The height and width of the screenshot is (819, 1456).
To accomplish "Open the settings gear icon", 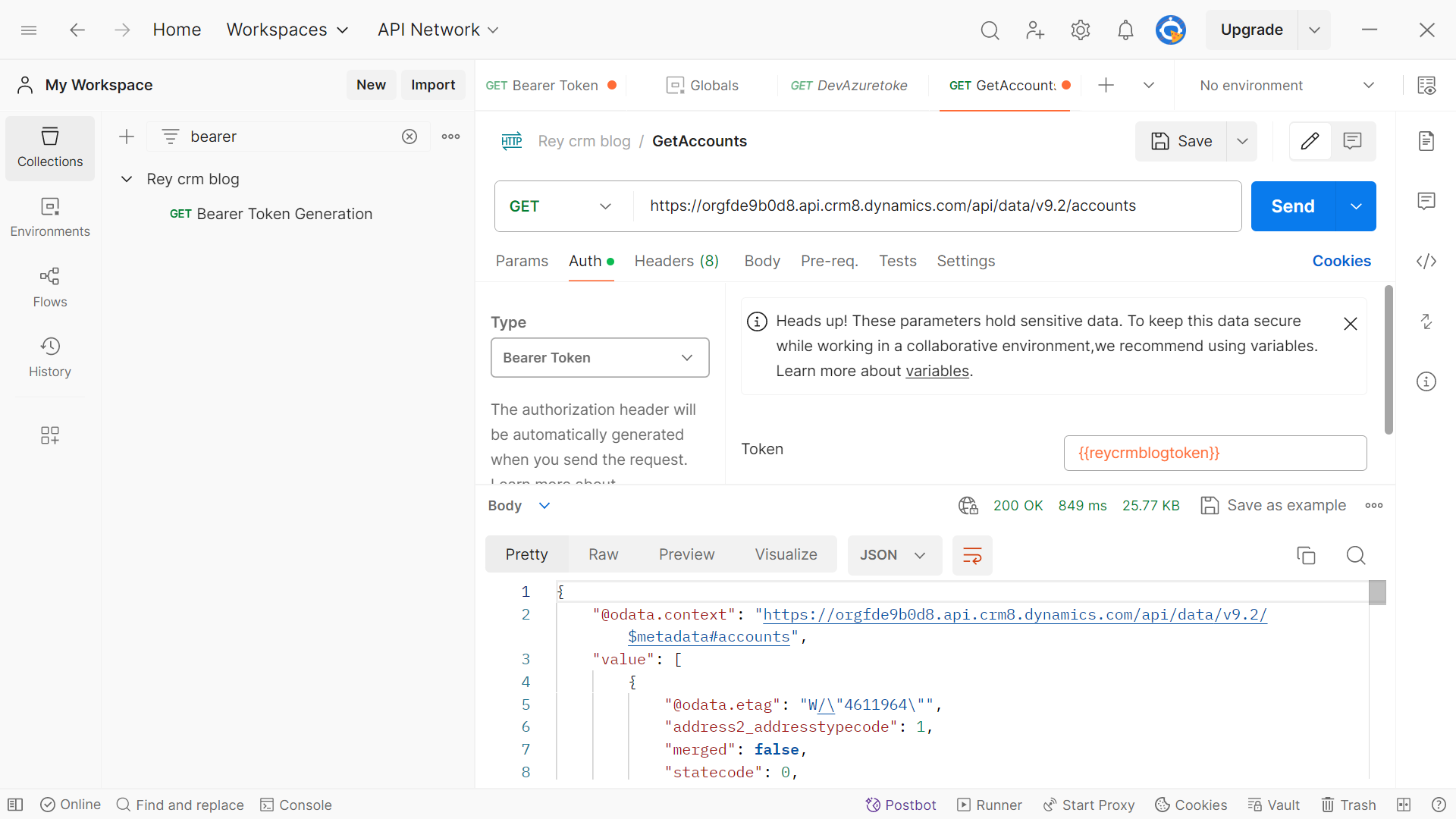I will (x=1080, y=30).
